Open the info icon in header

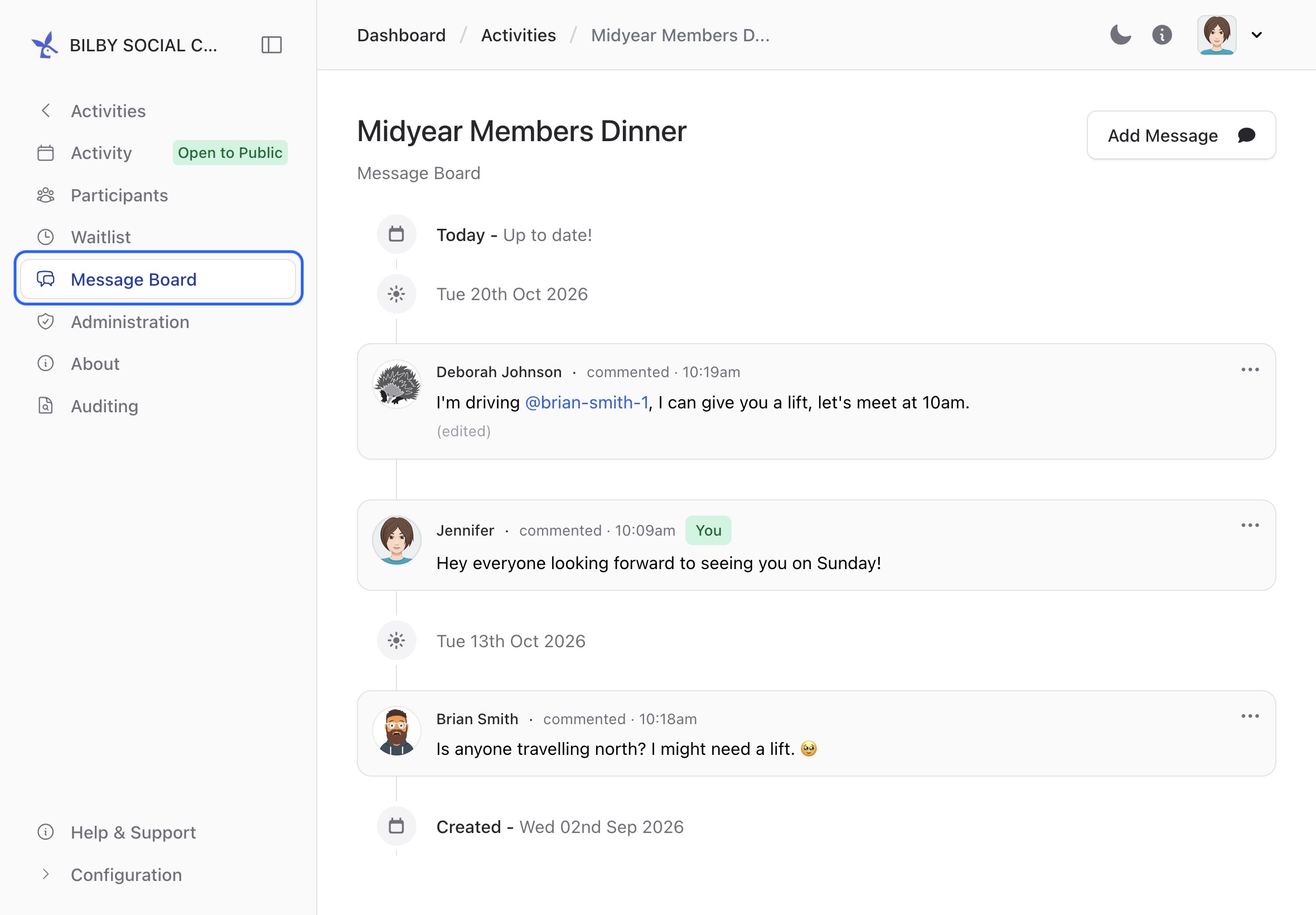tap(1162, 35)
